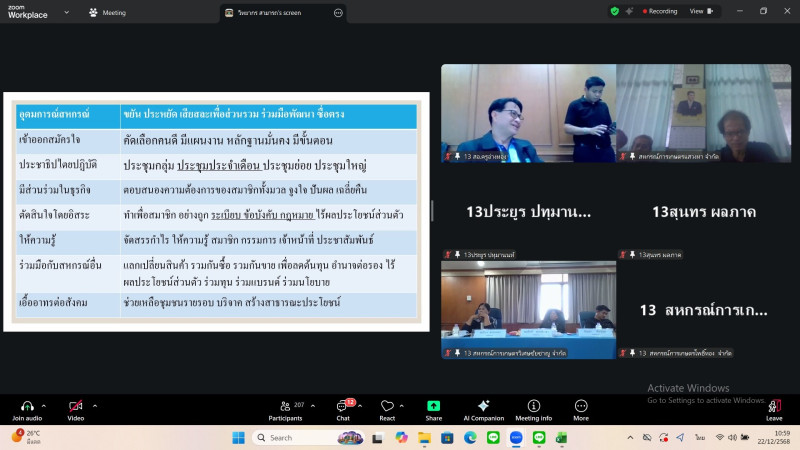This screenshot has height=450, width=800.
Task: Open shared screen tab options ellipsis
Action: click(338, 13)
